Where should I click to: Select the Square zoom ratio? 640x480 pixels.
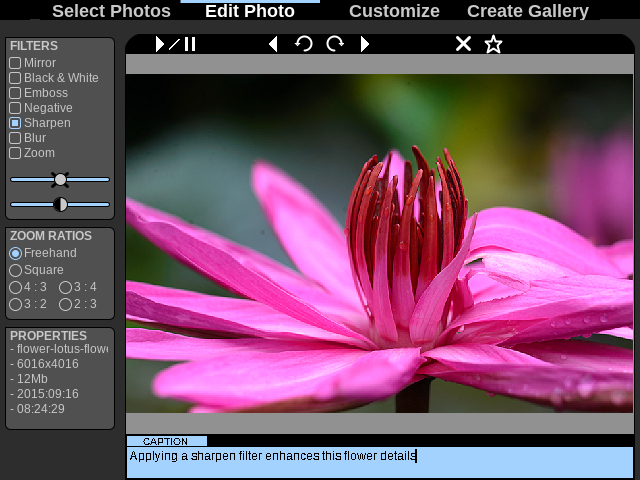[x=16, y=270]
